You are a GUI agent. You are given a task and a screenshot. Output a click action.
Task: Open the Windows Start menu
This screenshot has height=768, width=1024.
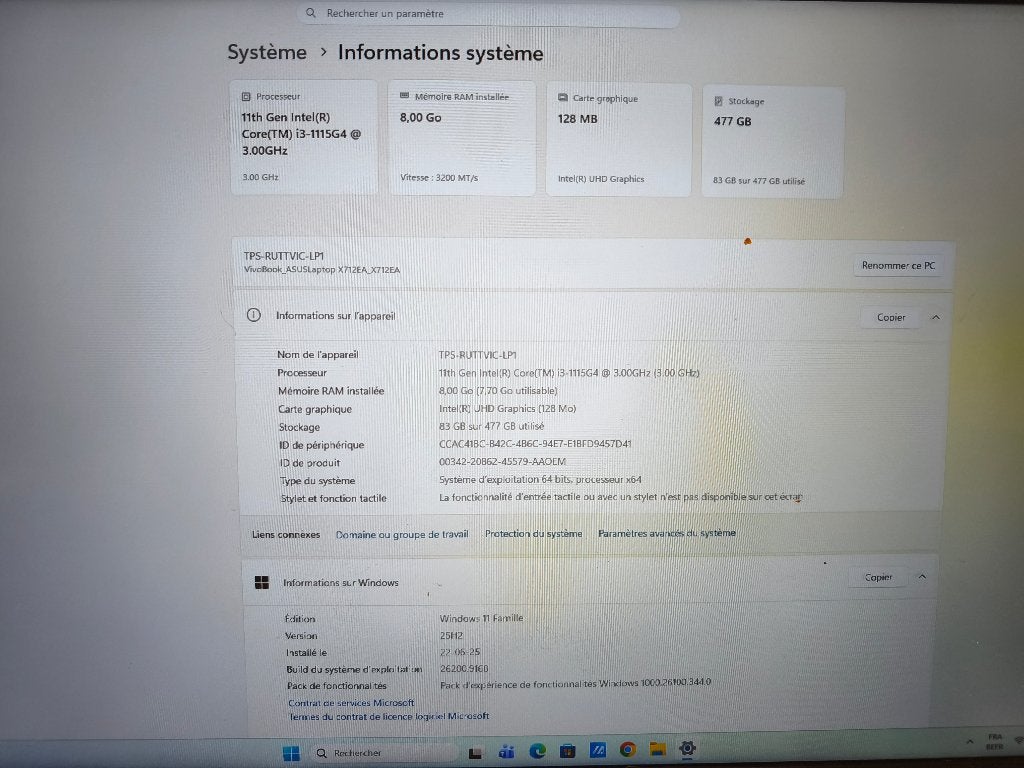point(291,753)
